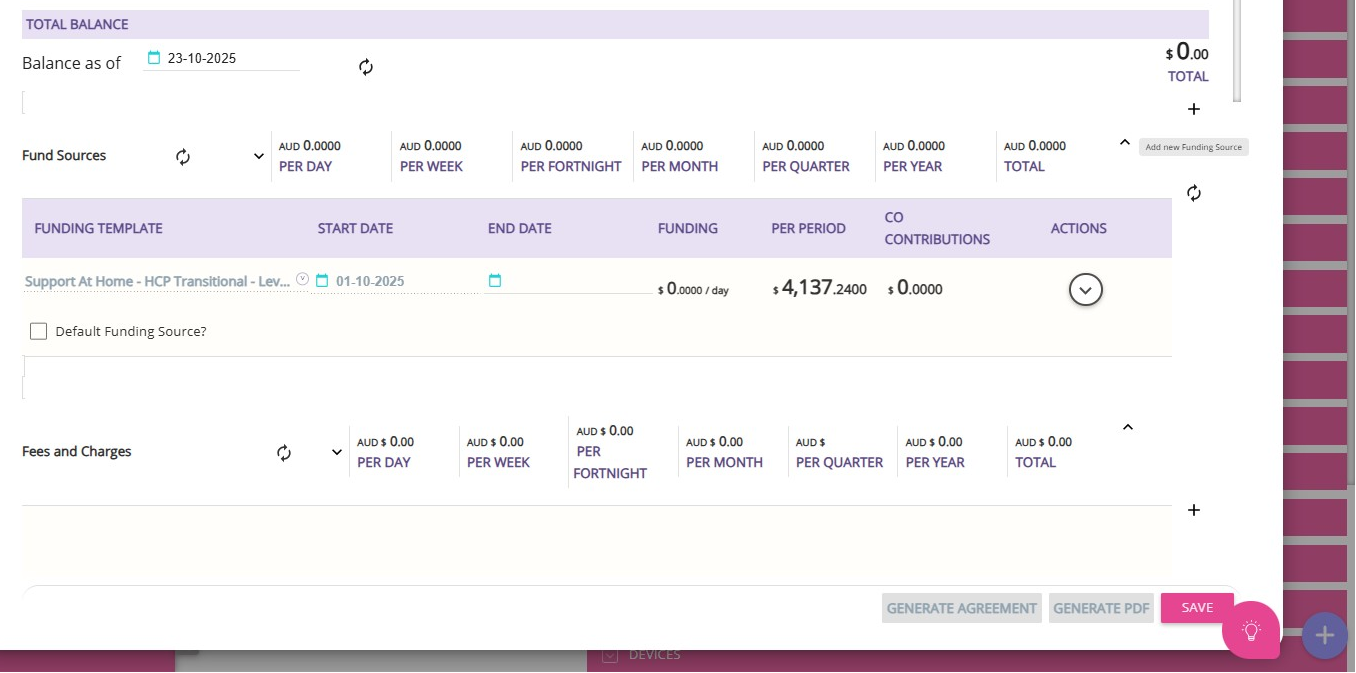Click the round blue plus floating button
Image resolution: width=1356 pixels, height=673 pixels.
(1325, 635)
